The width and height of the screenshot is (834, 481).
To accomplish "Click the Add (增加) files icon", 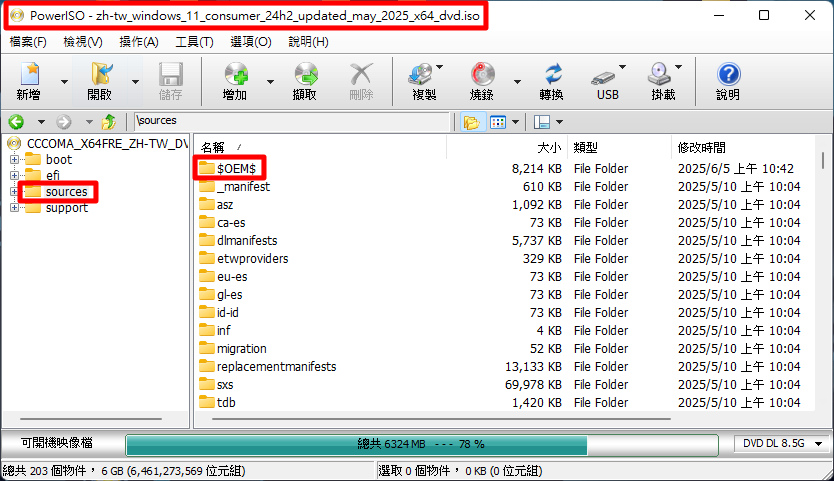I will tap(236, 74).
